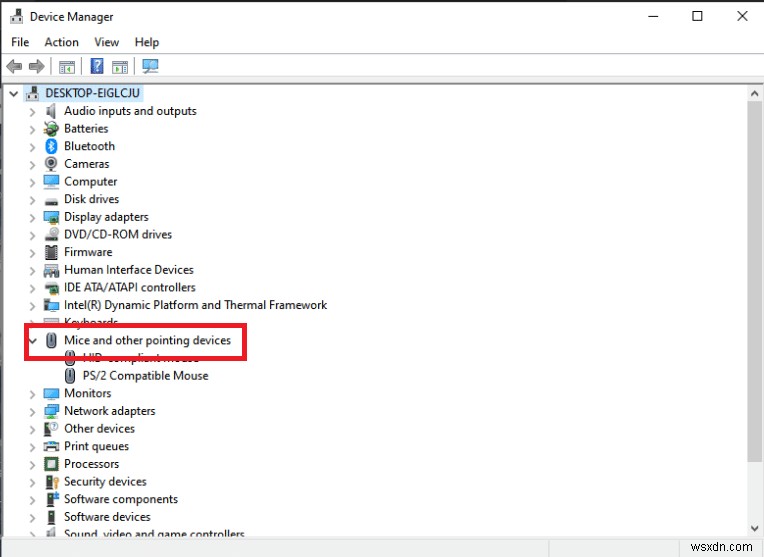Collapse Mice and other pointing devices chevron
Viewport: 764px width, 557px height.
33,341
